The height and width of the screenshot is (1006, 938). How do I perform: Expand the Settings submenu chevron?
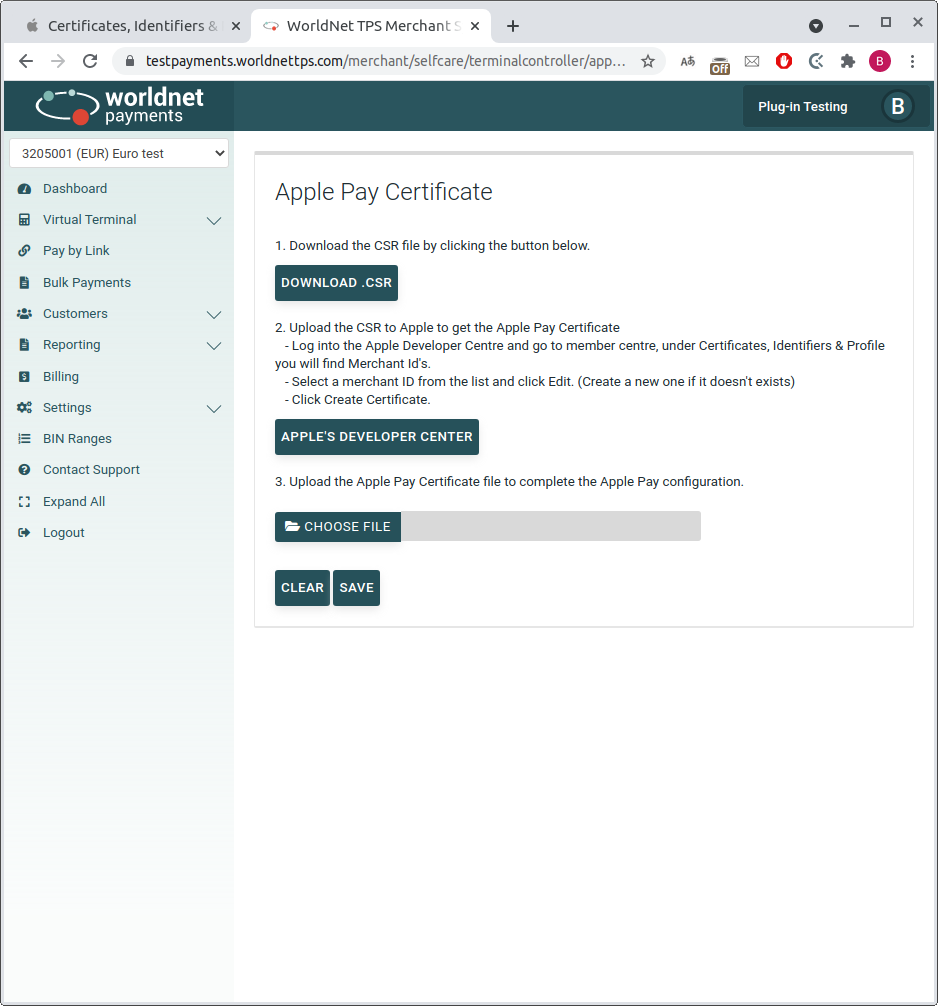click(213, 409)
